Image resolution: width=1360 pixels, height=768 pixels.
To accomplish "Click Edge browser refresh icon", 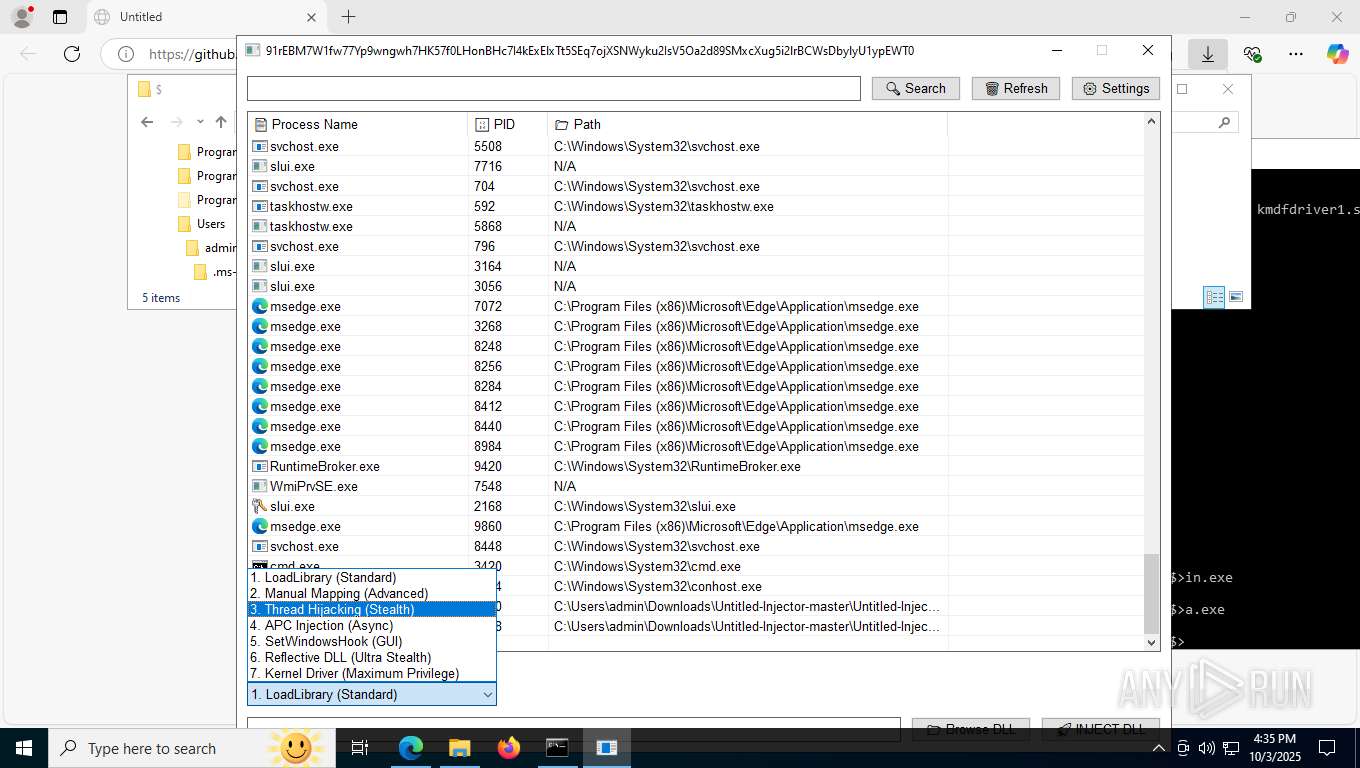I will tap(71, 54).
